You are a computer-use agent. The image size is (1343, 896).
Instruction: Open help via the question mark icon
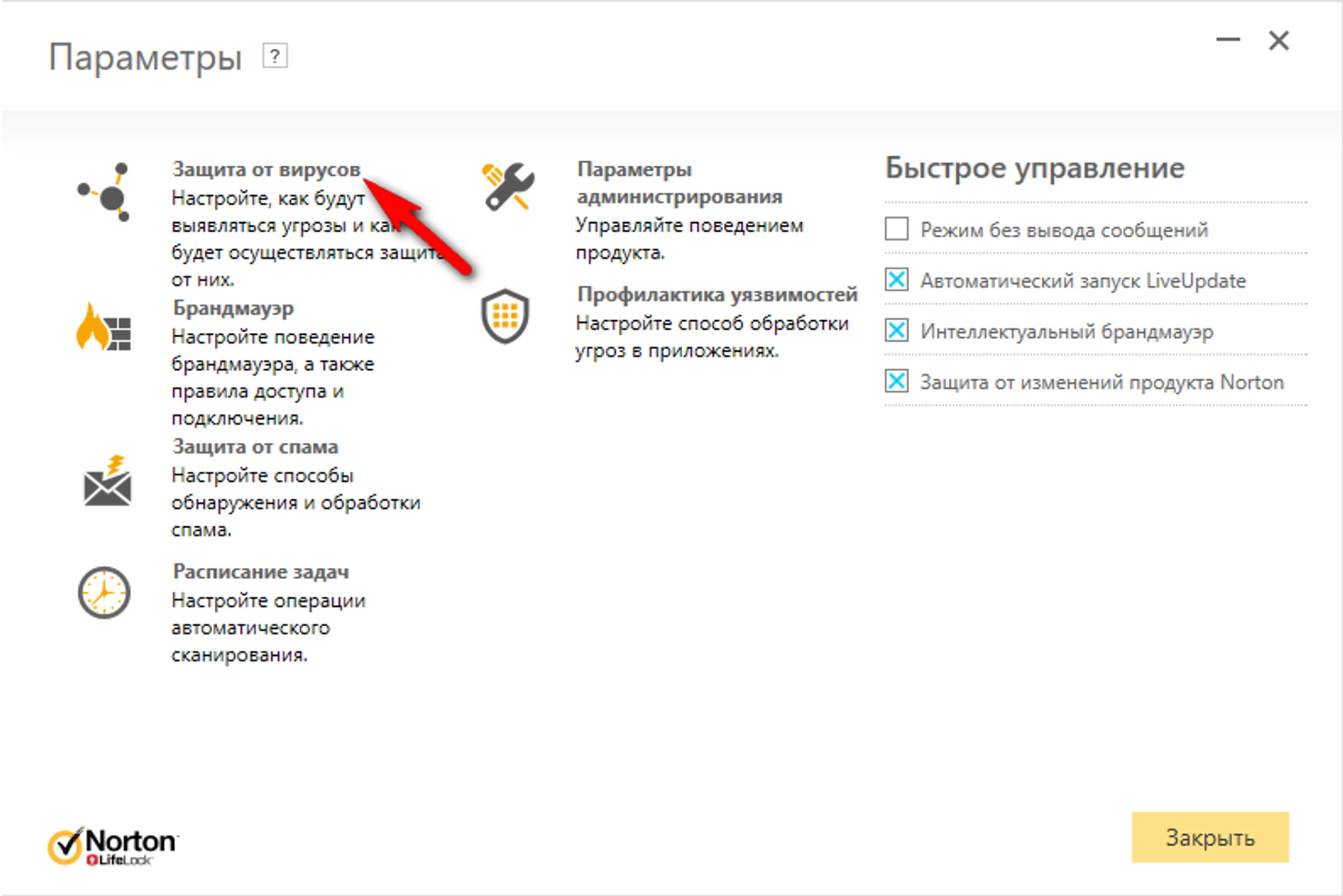pyautogui.click(x=275, y=56)
